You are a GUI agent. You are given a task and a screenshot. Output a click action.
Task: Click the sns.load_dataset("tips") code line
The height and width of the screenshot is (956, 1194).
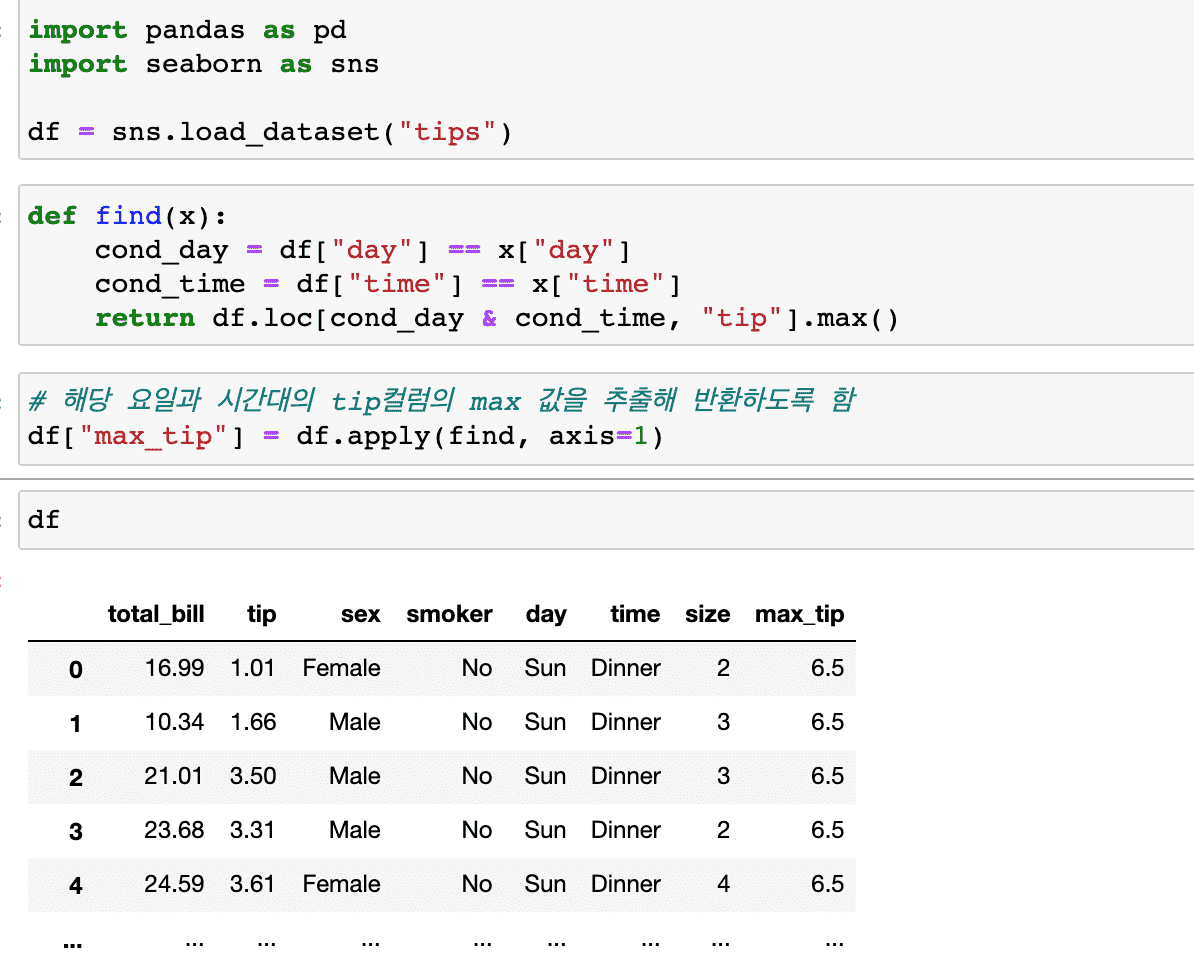[270, 132]
